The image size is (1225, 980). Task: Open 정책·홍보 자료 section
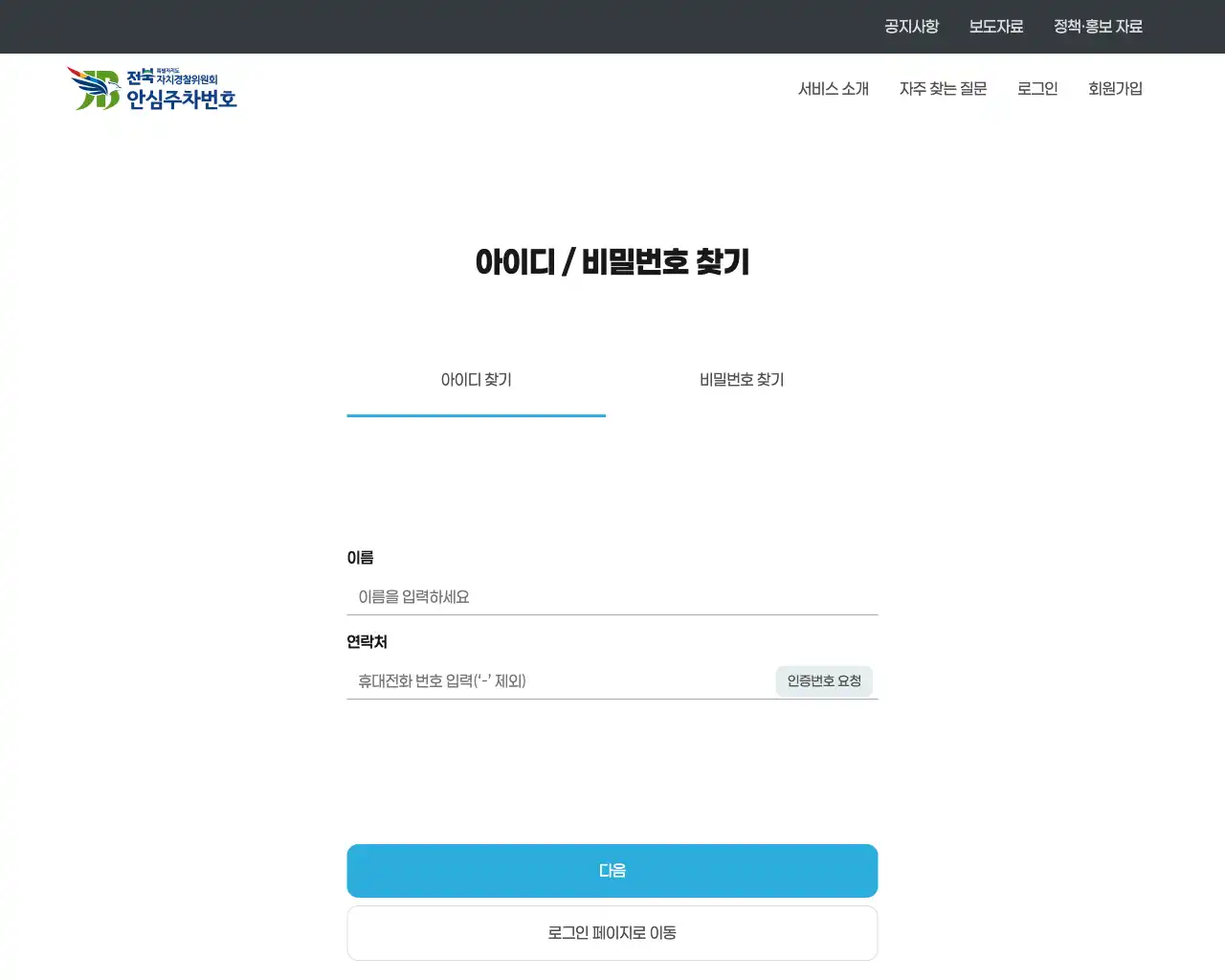pos(1098,26)
